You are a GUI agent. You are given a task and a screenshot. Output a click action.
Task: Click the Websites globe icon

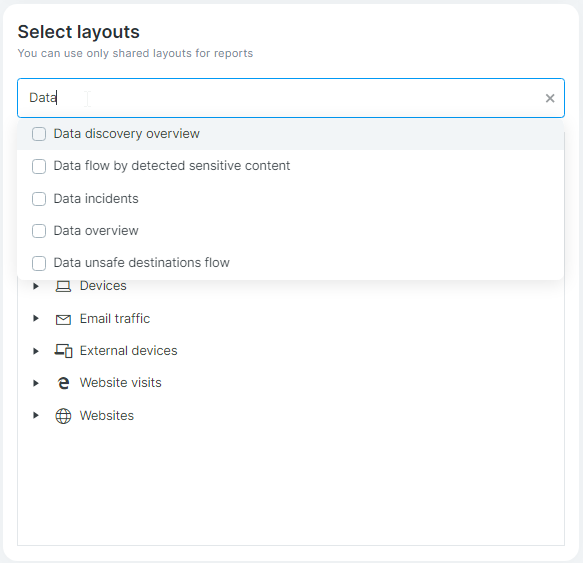click(63, 416)
